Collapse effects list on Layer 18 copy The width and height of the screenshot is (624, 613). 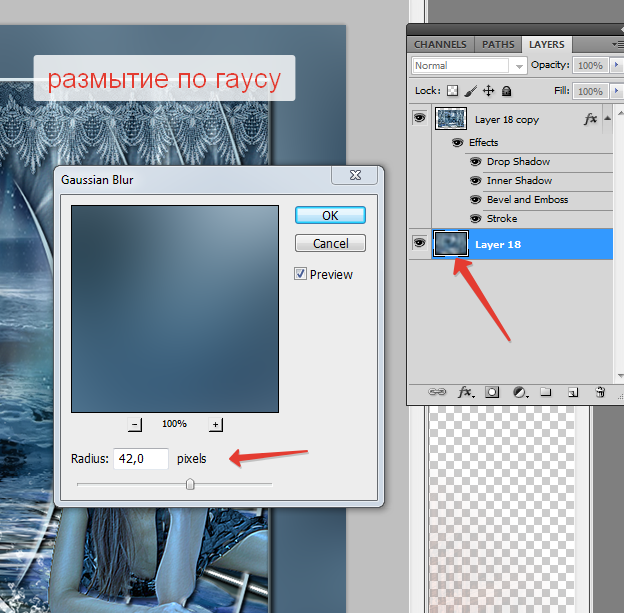pyautogui.click(x=608, y=118)
